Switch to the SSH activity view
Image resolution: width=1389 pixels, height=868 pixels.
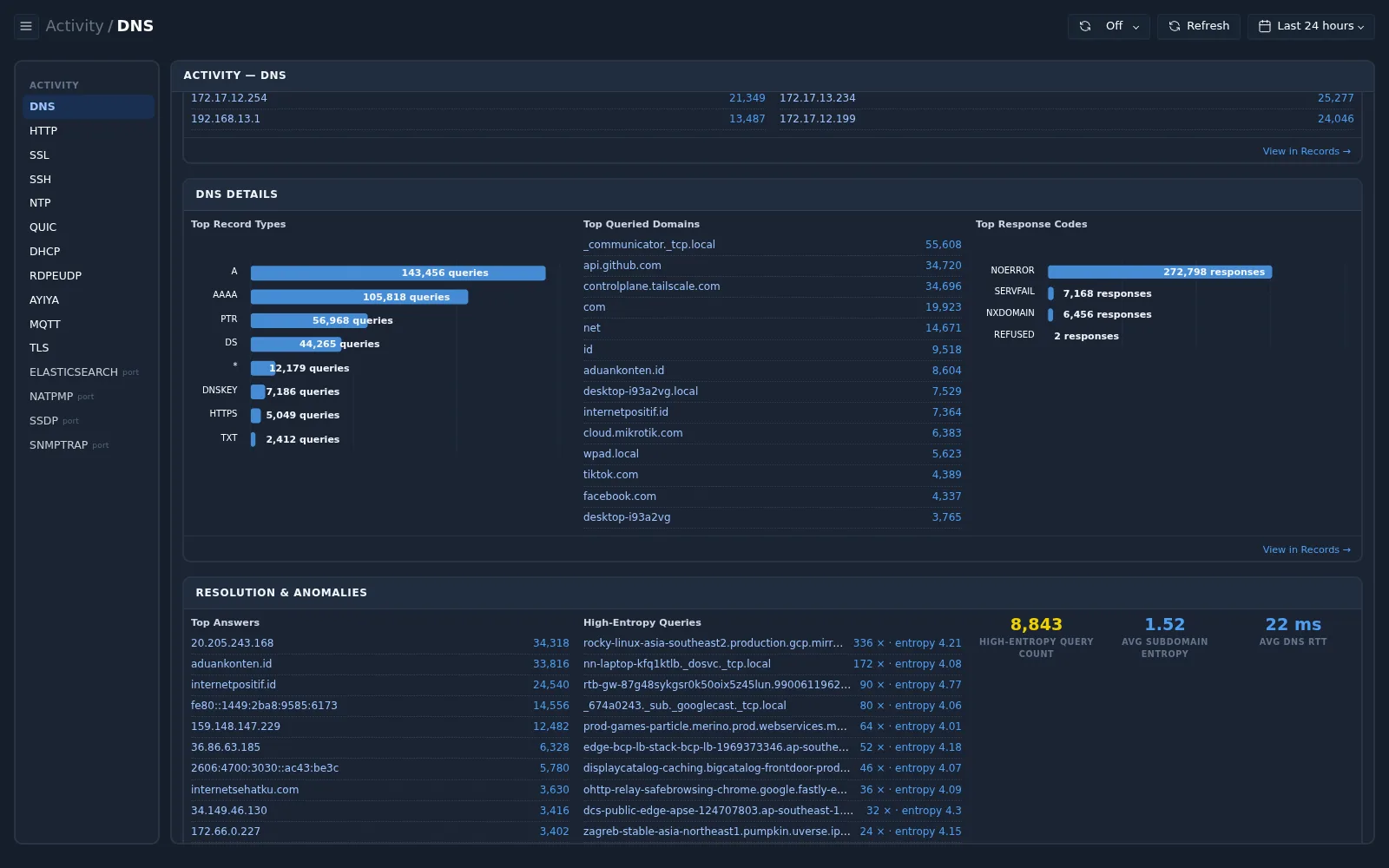pos(89,180)
